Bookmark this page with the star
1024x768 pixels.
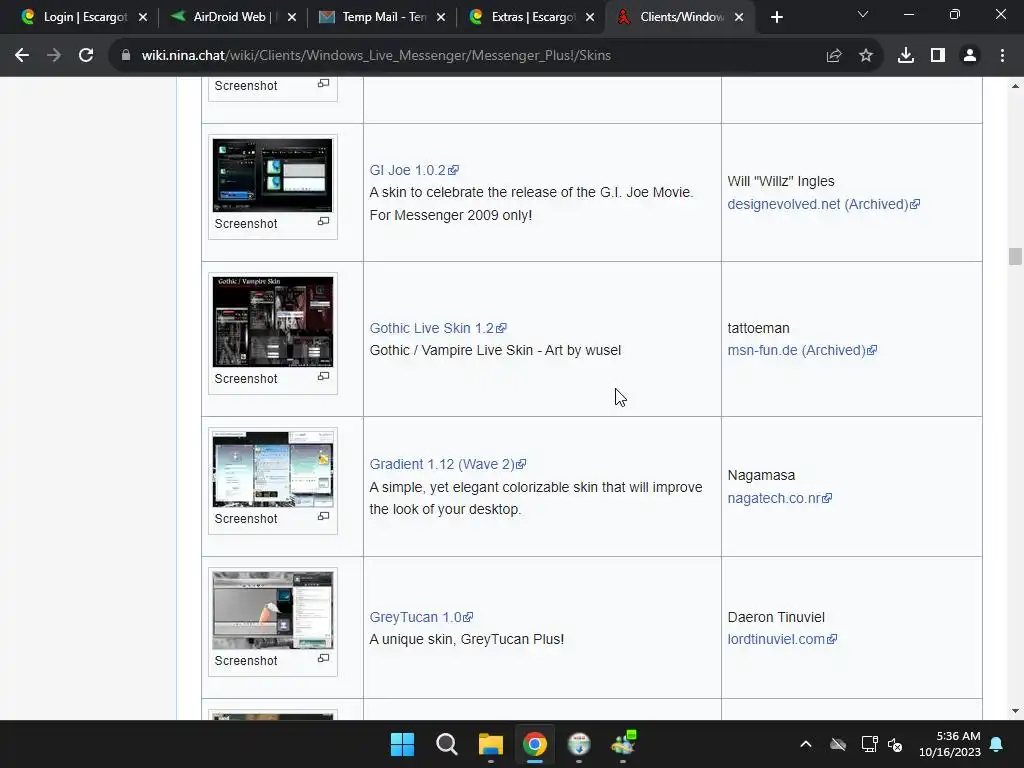point(866,56)
